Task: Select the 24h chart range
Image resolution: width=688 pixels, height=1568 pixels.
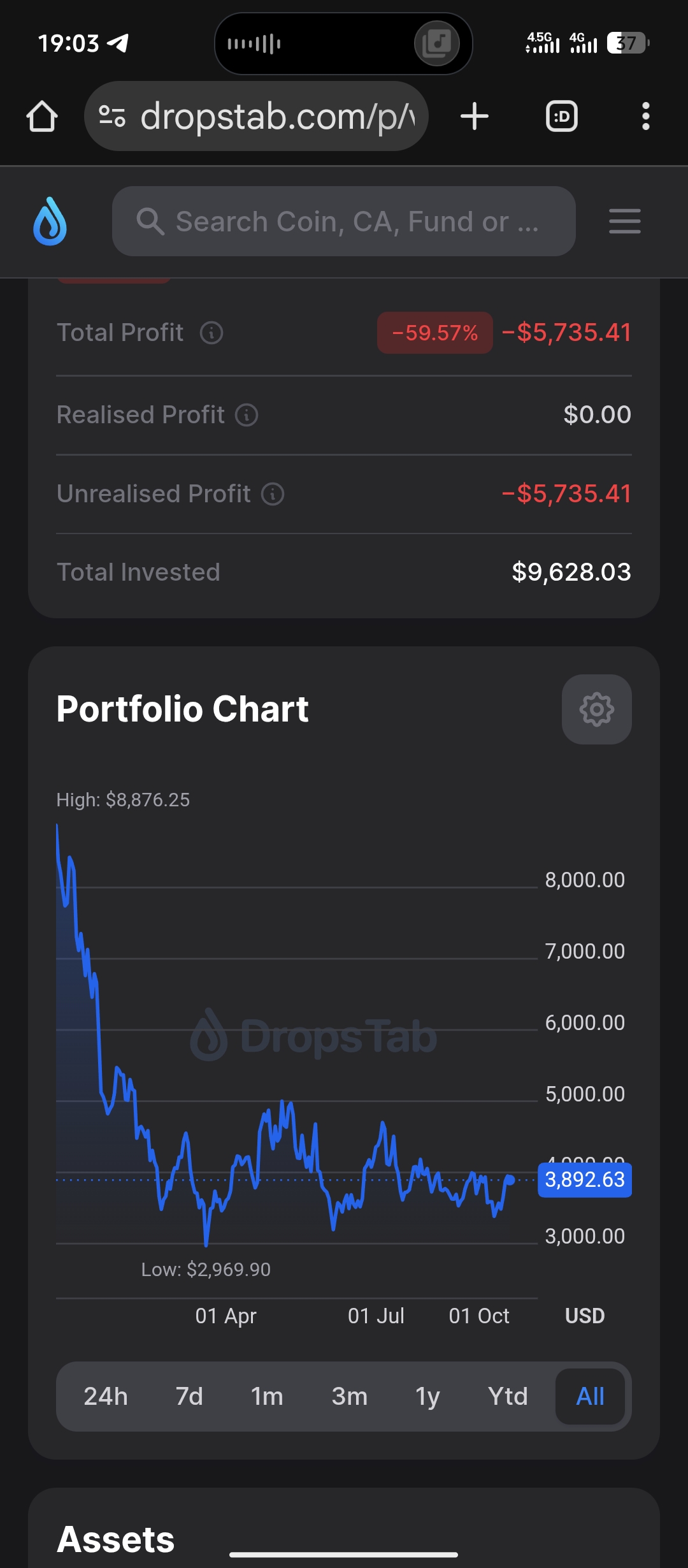Action: click(106, 1397)
